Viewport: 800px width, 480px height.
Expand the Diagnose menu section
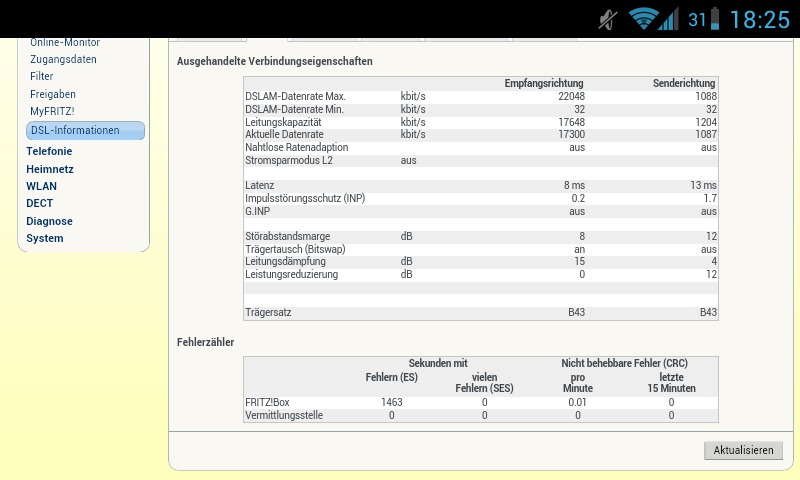point(49,221)
